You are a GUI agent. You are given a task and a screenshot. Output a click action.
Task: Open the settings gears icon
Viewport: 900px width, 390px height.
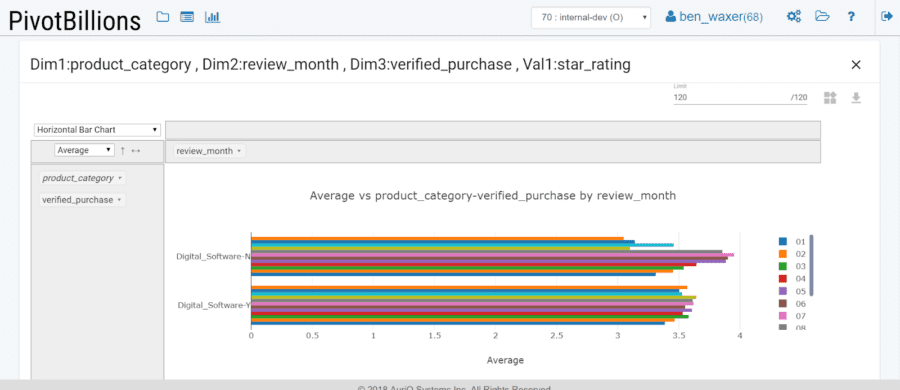(794, 17)
